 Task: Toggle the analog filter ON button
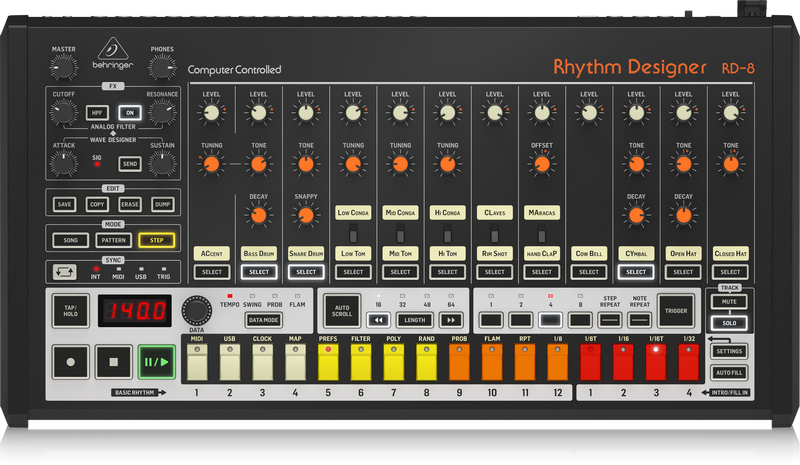(129, 113)
